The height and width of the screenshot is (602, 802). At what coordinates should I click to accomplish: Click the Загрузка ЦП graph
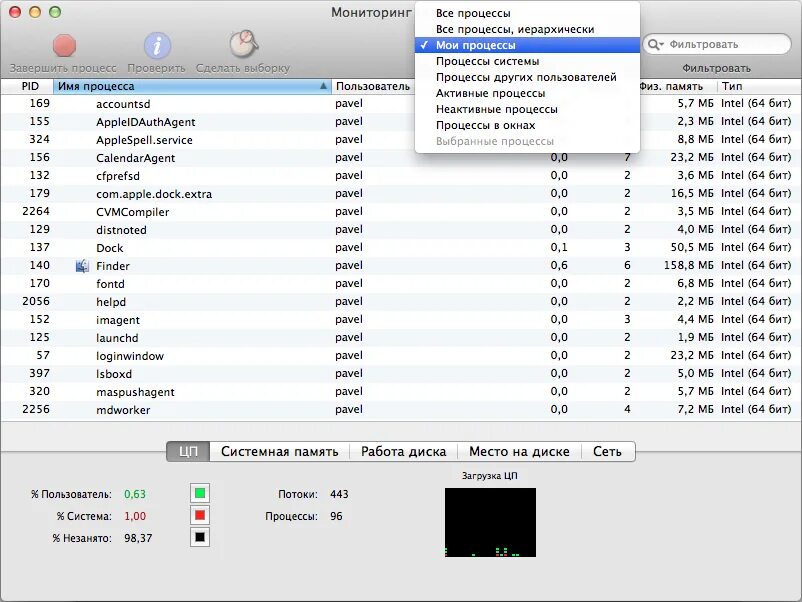pos(491,522)
